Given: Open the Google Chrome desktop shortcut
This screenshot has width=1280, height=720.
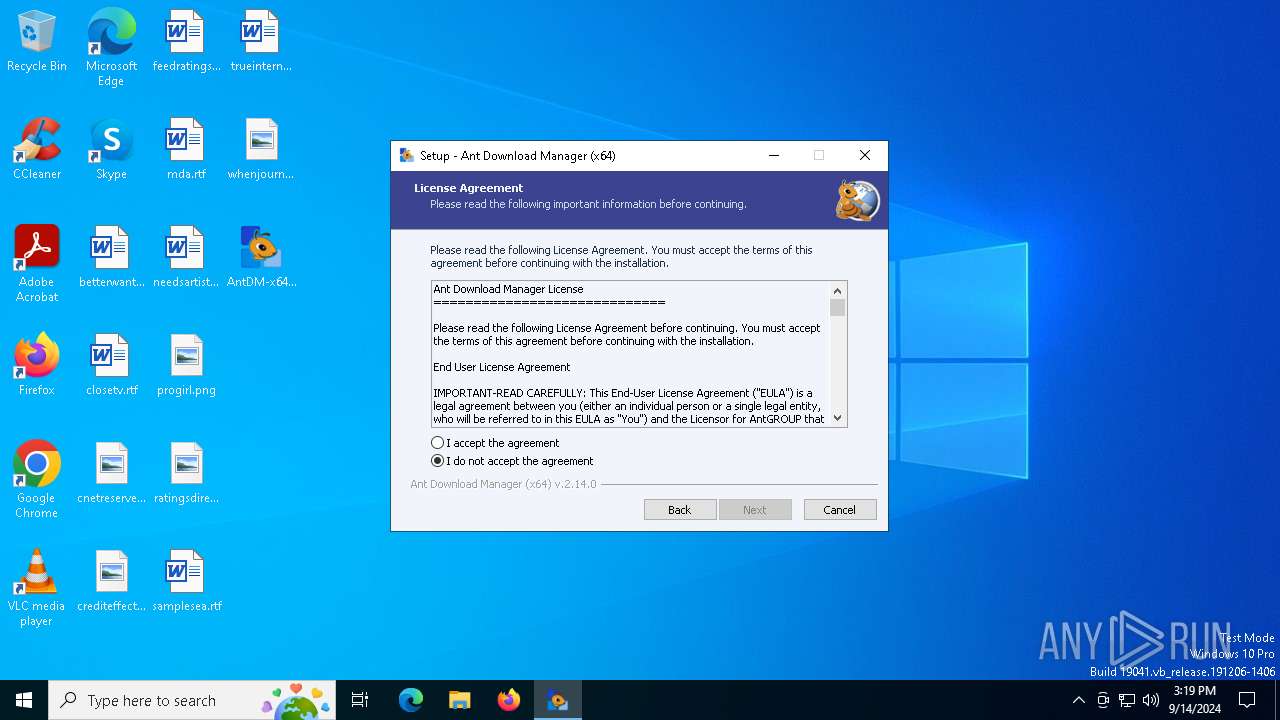Looking at the screenshot, I should coord(37,480).
